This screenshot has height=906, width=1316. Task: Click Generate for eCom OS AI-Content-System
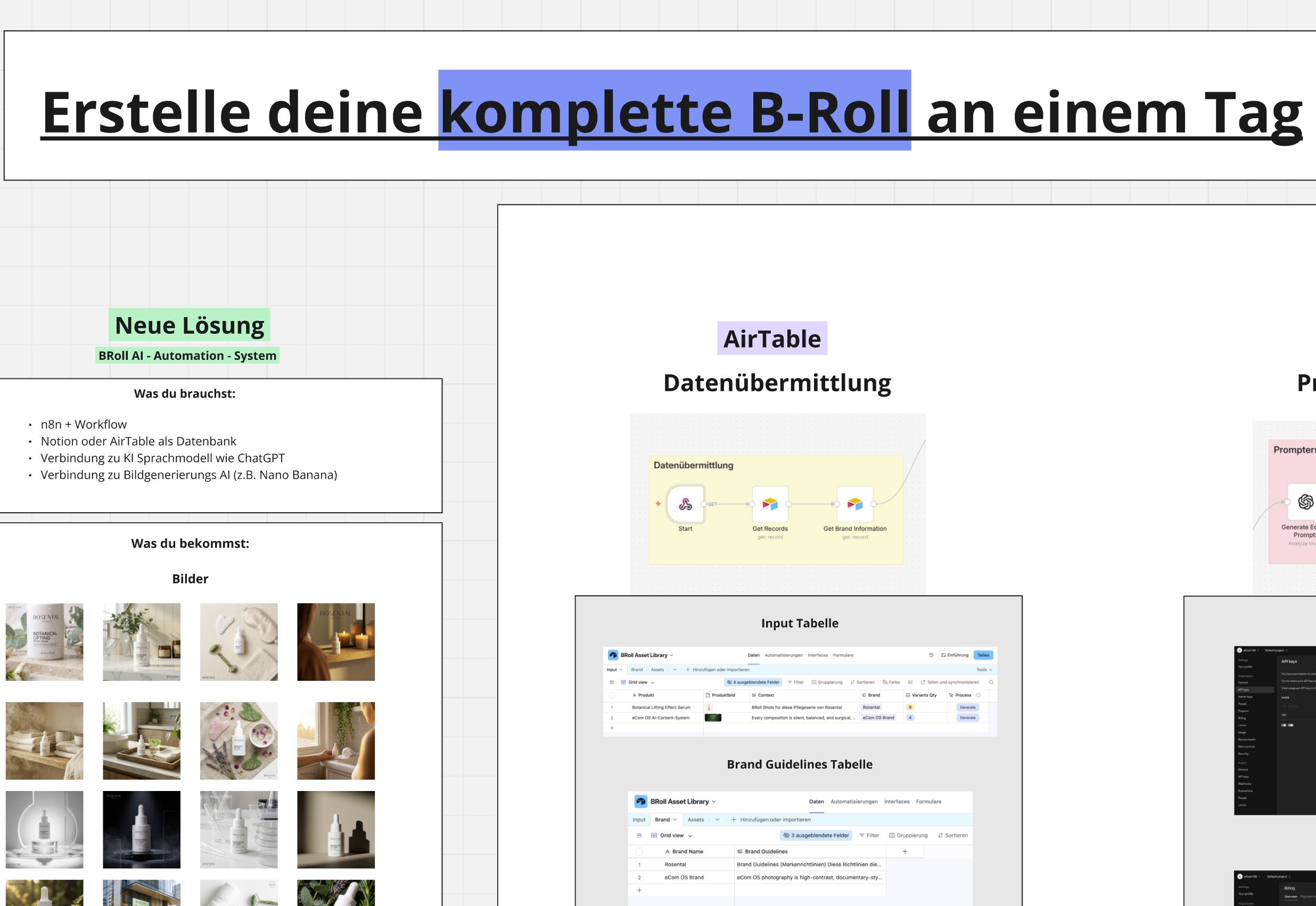967,718
